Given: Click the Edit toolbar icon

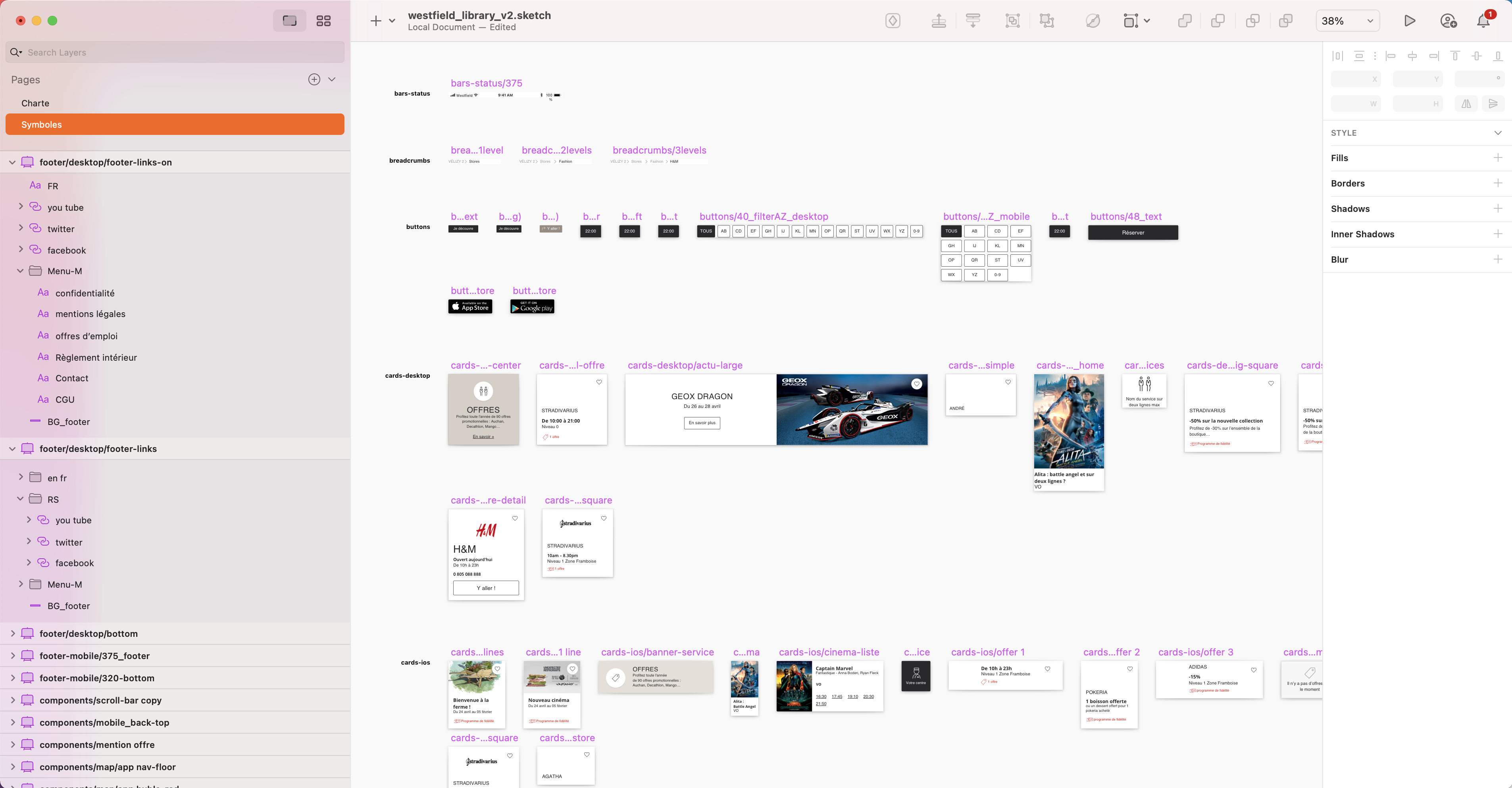Looking at the screenshot, I should point(1092,21).
